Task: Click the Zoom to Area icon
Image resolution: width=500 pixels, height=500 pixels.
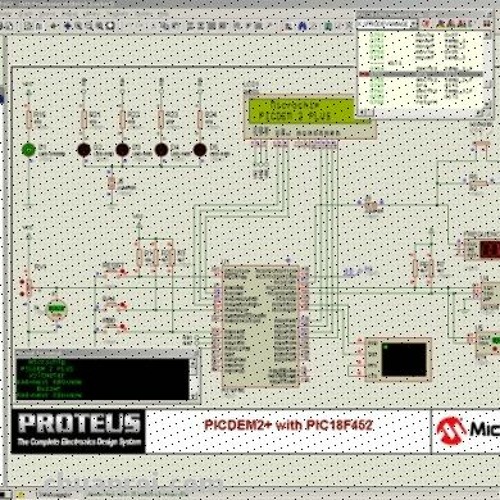Action: point(110,26)
